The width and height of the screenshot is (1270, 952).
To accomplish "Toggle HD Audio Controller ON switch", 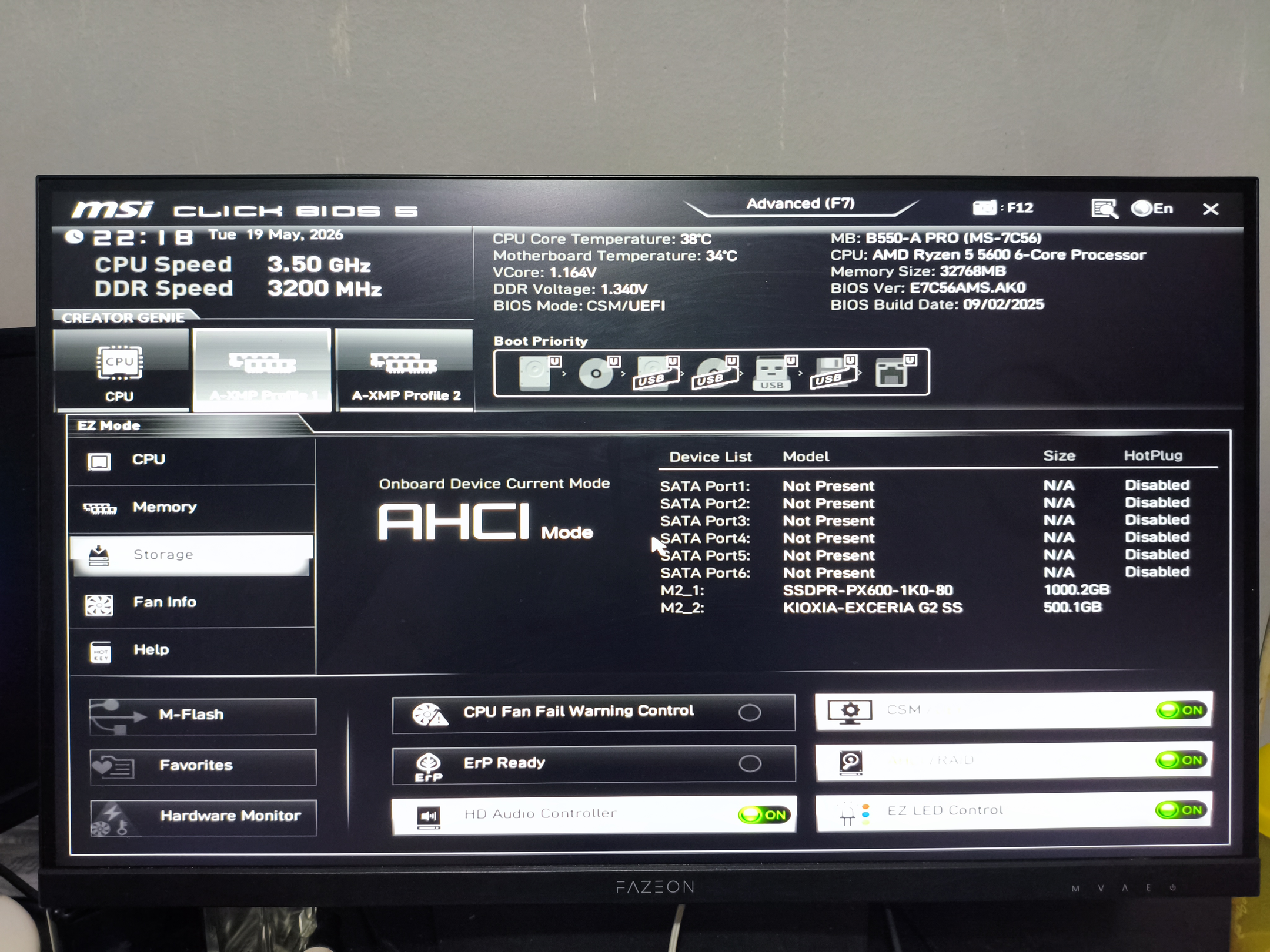I will point(764,815).
